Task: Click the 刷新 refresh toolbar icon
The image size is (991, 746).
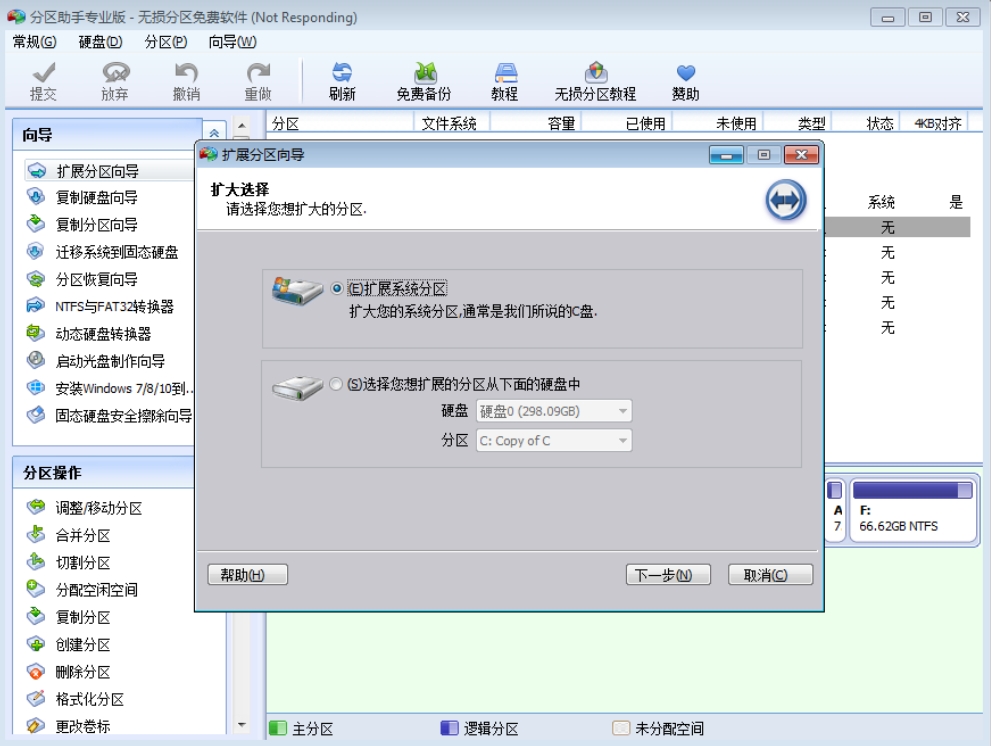Action: point(342,81)
